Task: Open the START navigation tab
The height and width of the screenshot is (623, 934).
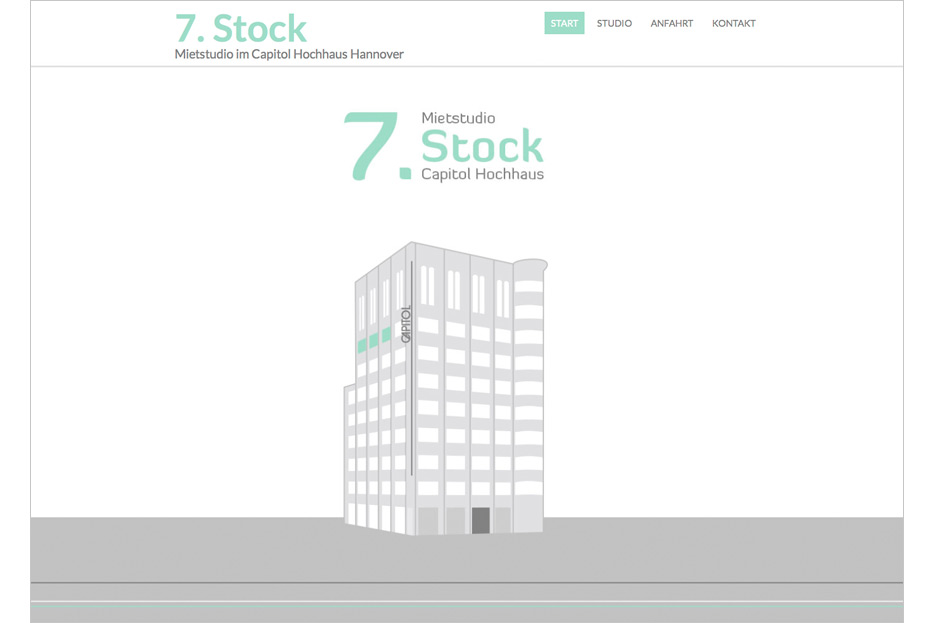Action: click(x=564, y=23)
